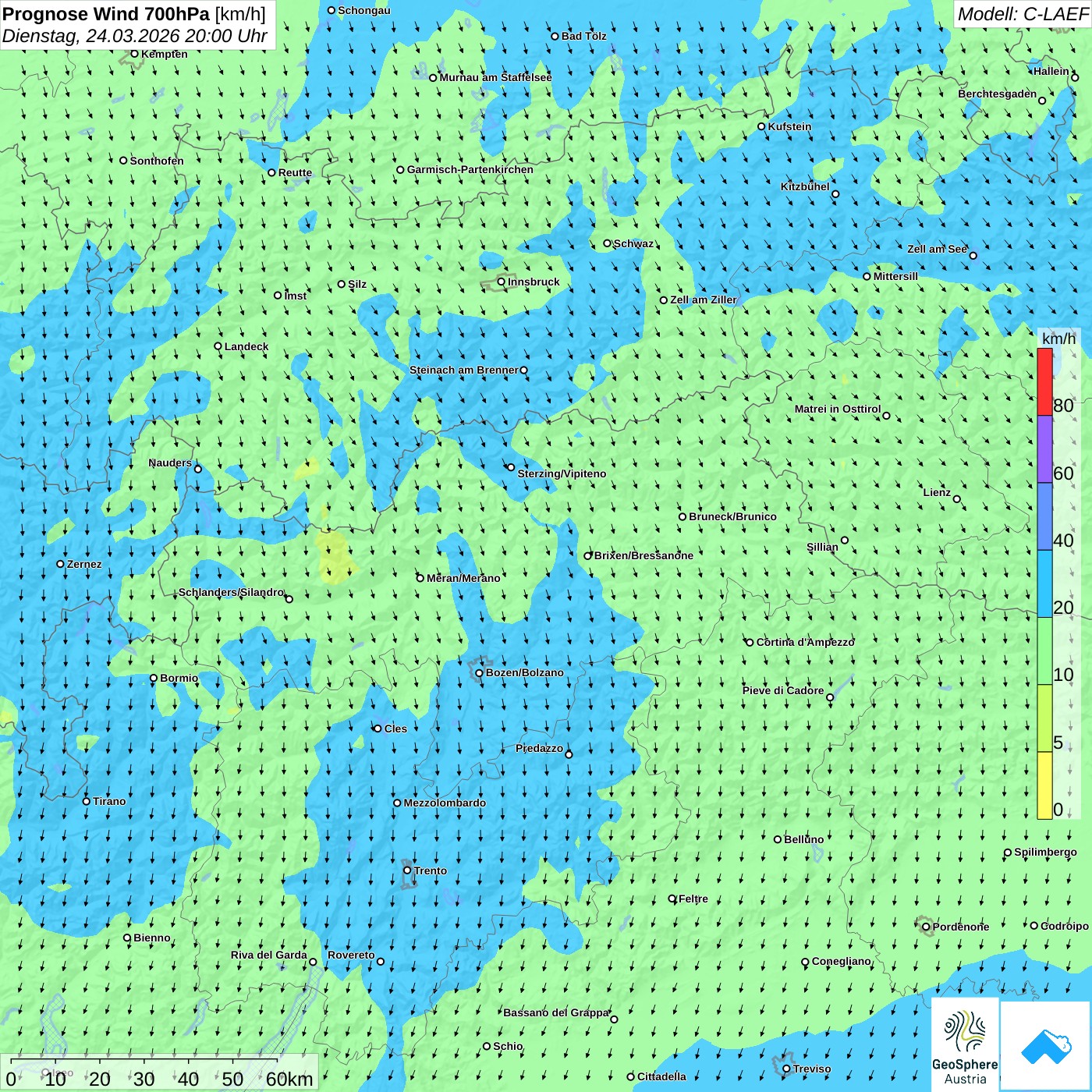
Task: Click the Schwaz label
Action: coord(633,243)
